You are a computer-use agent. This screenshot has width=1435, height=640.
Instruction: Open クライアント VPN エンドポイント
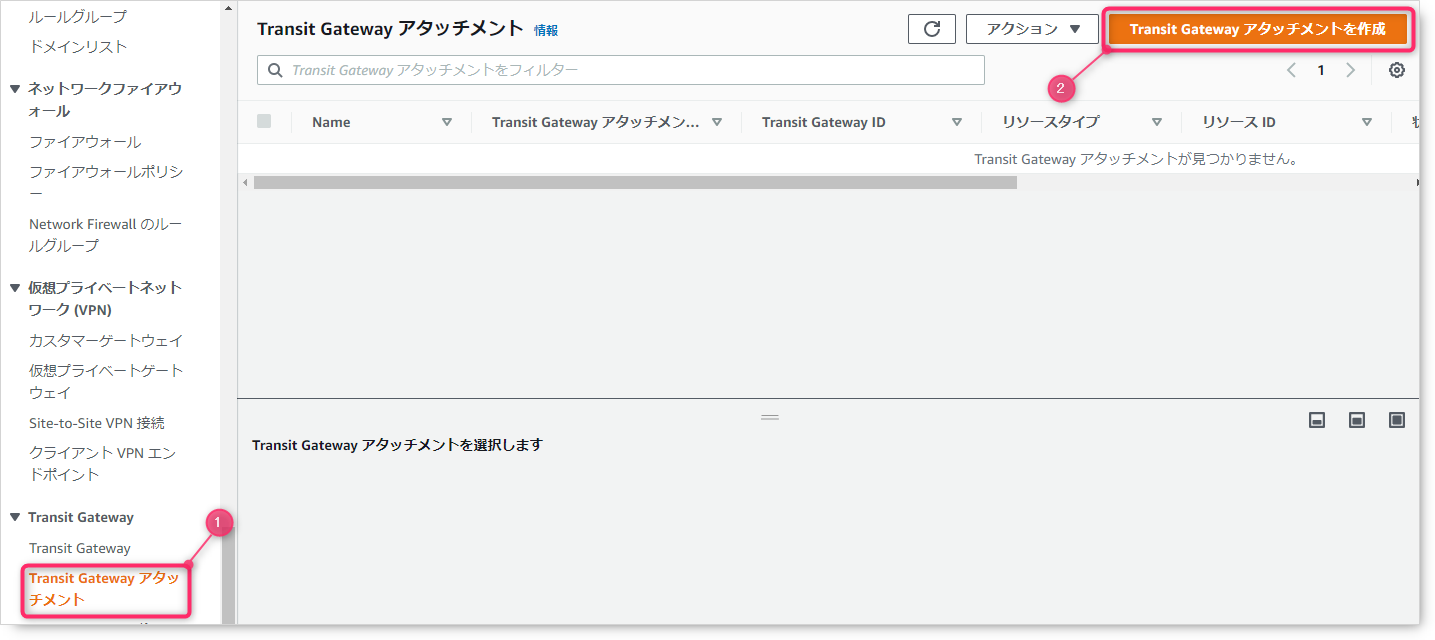[x=102, y=464]
